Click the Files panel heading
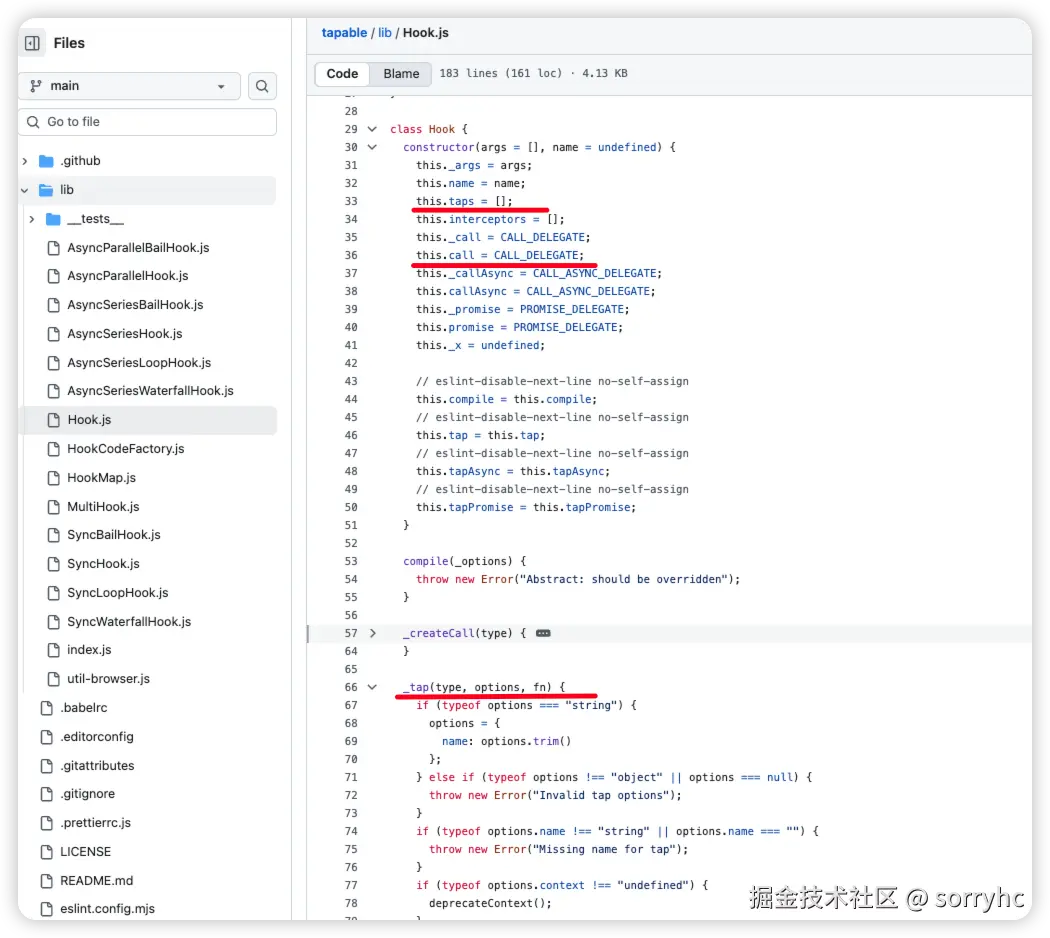 (69, 44)
